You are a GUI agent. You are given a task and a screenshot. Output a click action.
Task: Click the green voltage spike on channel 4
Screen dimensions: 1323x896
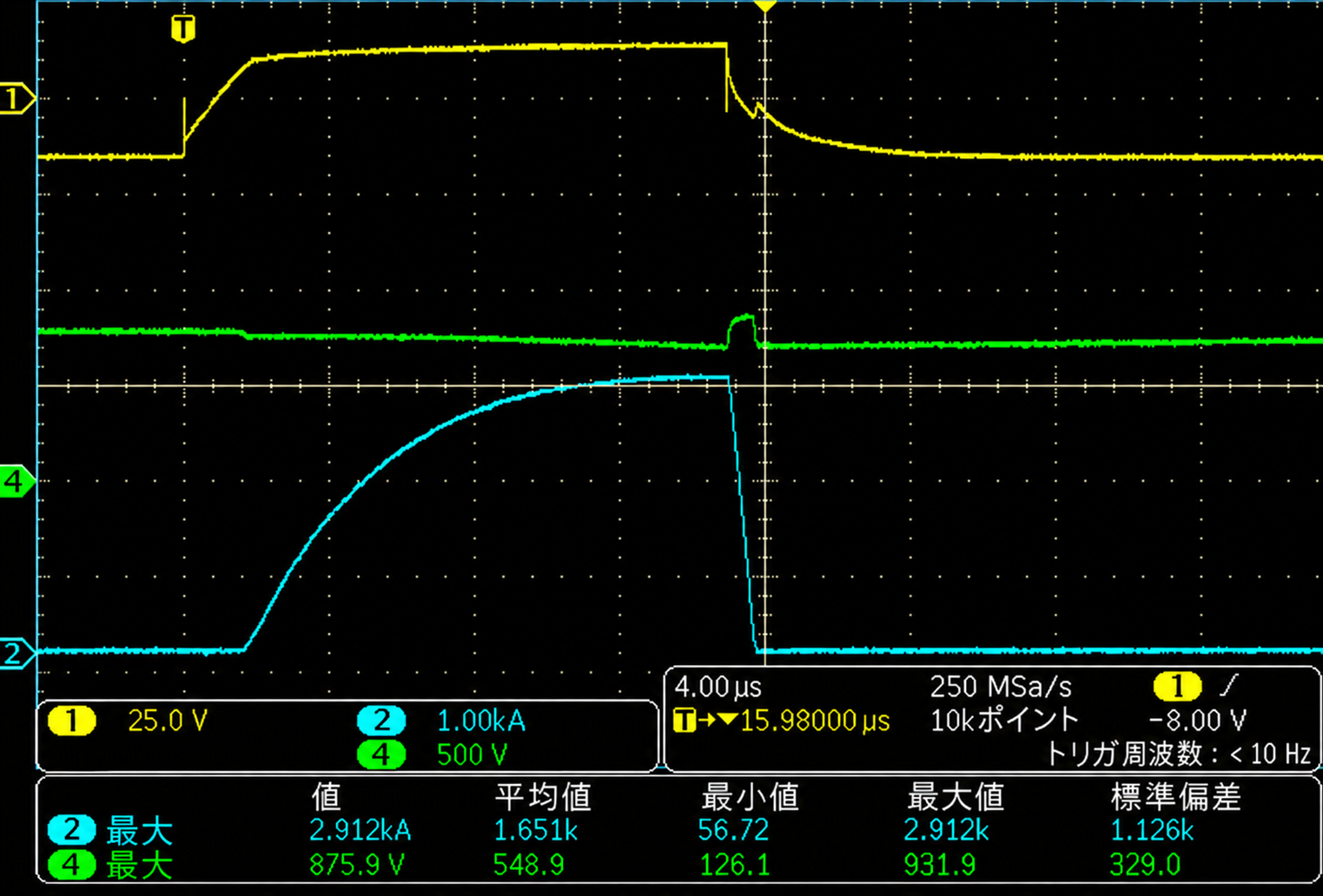pos(741,331)
